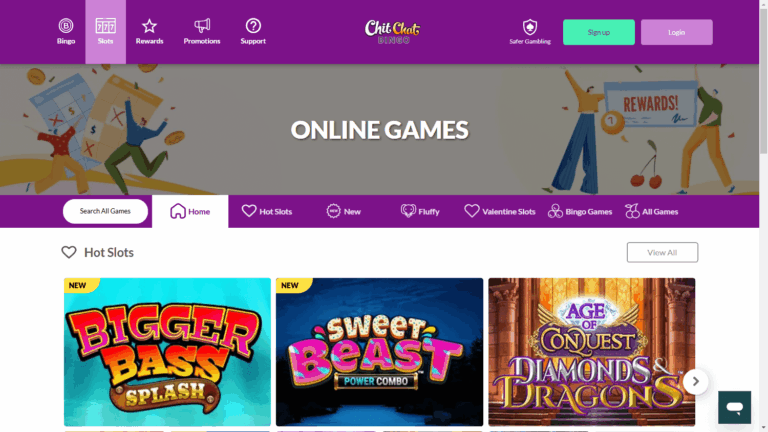Open the New games tab
Image resolution: width=768 pixels, height=432 pixels.
[x=343, y=211]
